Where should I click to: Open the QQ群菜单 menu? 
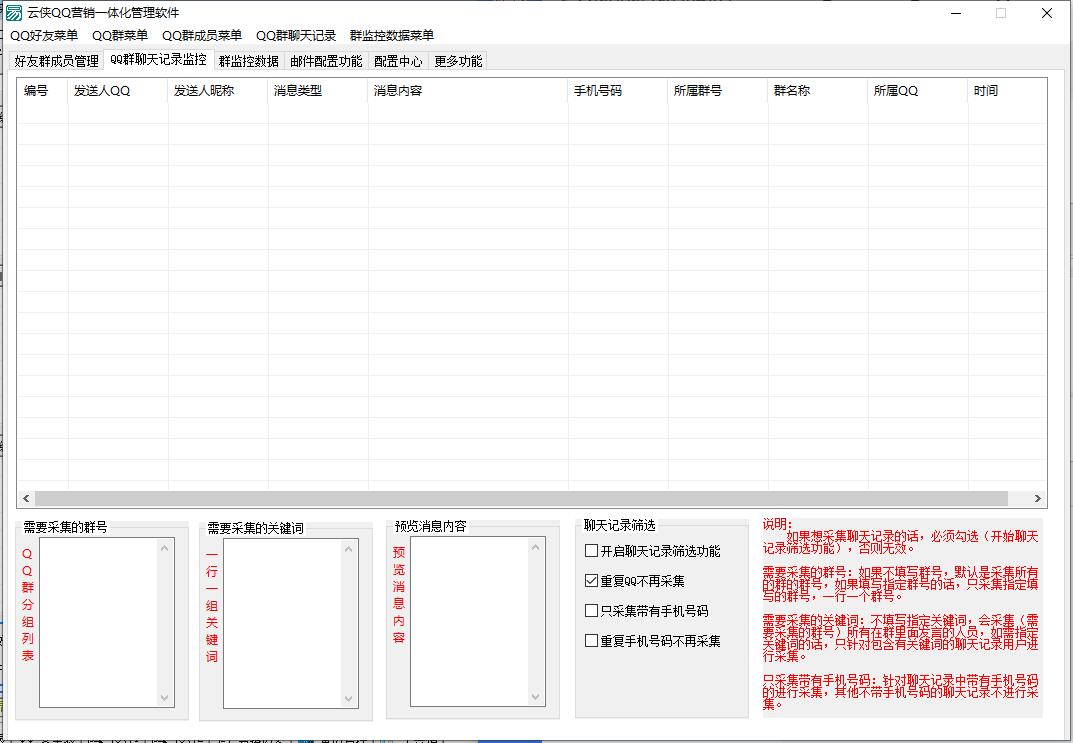pos(120,36)
